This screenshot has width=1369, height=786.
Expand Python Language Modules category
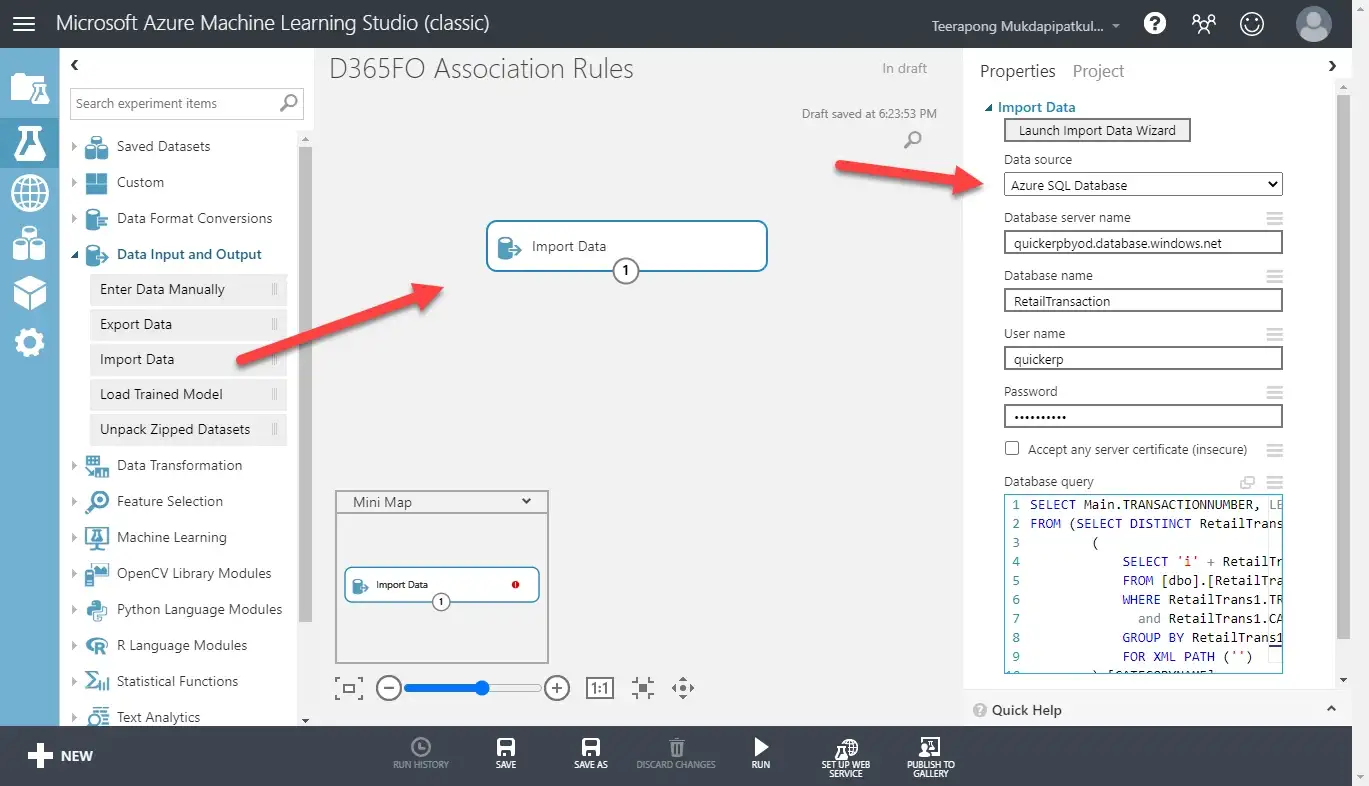tap(74, 609)
